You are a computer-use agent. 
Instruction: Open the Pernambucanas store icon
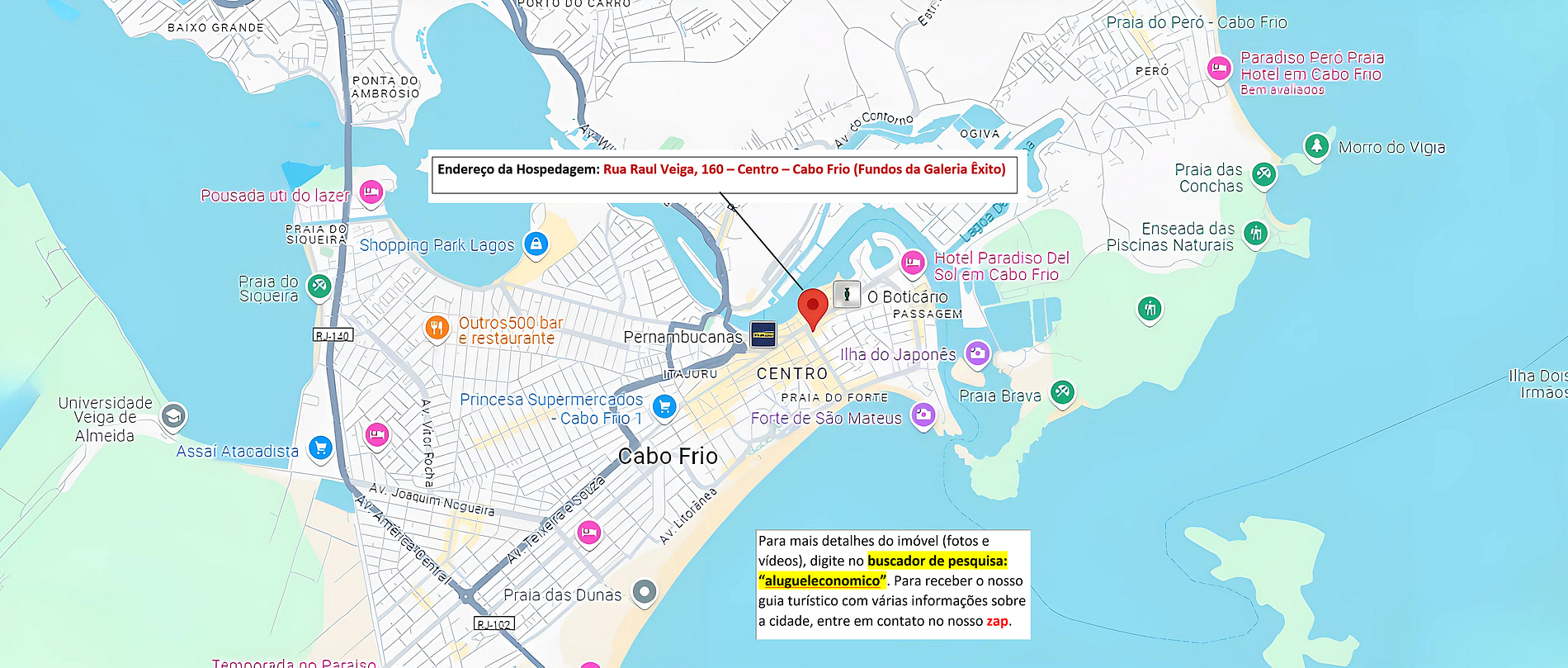coord(763,334)
